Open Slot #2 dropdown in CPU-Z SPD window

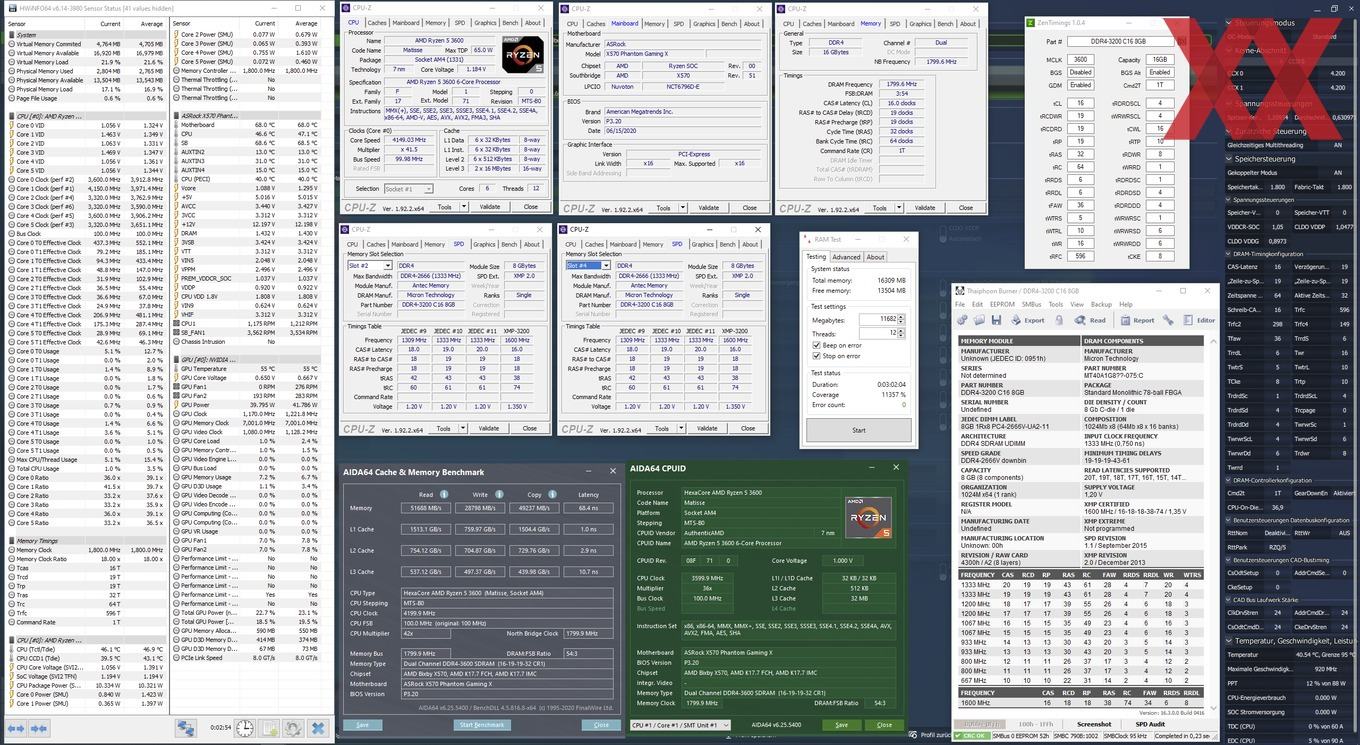369,266
